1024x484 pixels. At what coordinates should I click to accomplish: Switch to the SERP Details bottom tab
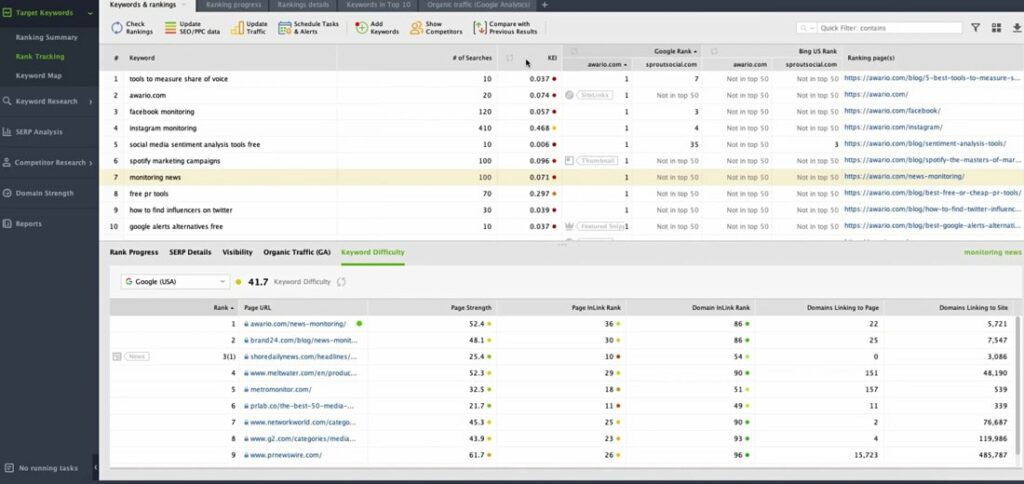[x=190, y=252]
